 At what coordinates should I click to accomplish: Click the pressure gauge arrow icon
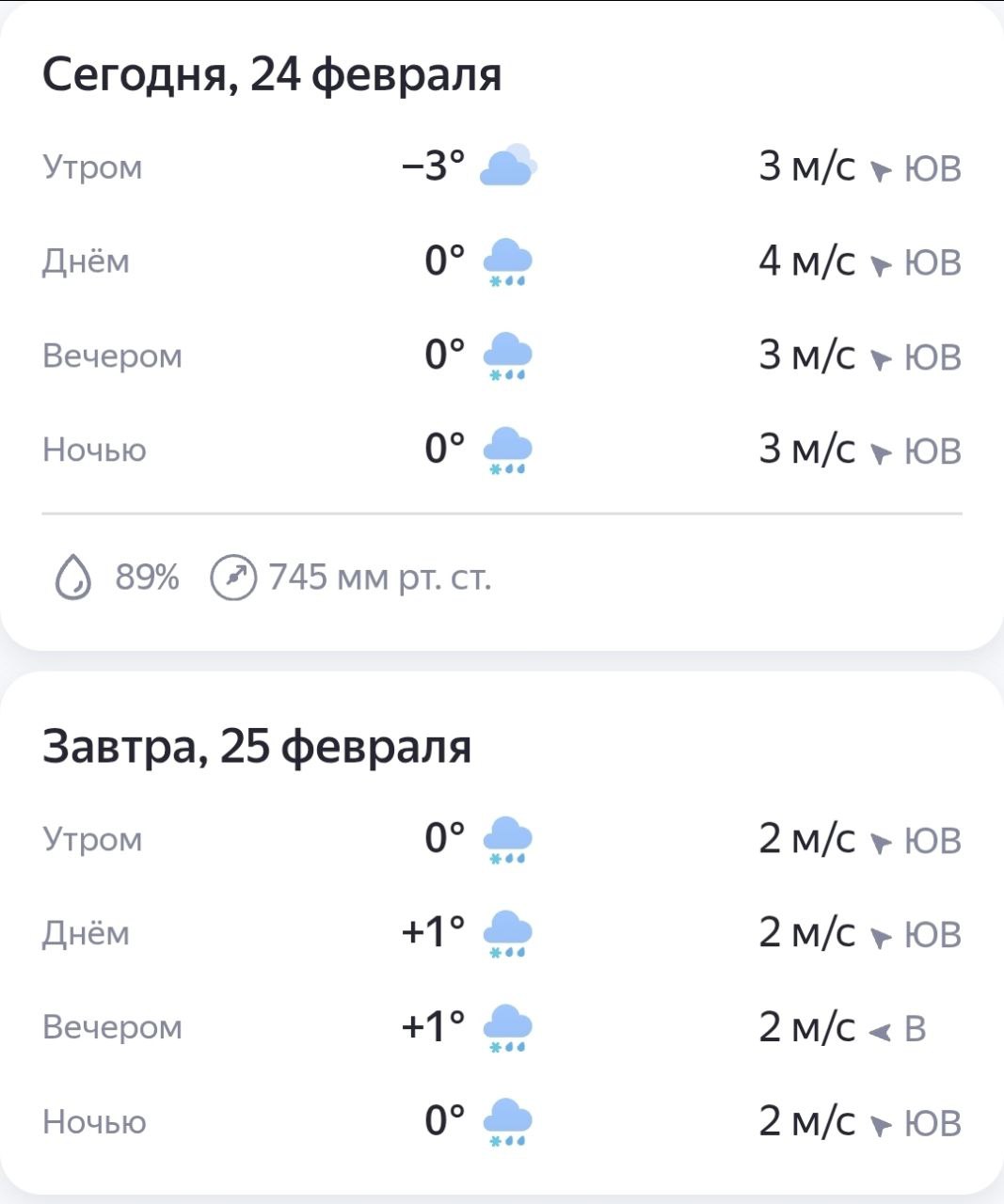pyautogui.click(x=232, y=577)
